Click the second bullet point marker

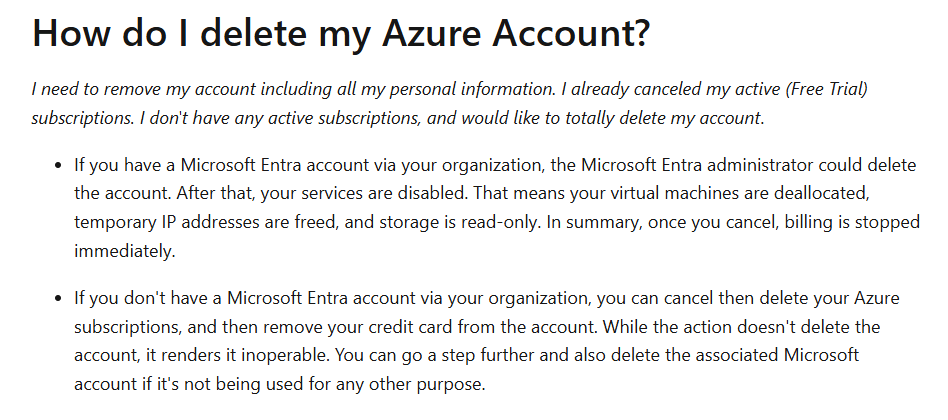click(x=58, y=299)
